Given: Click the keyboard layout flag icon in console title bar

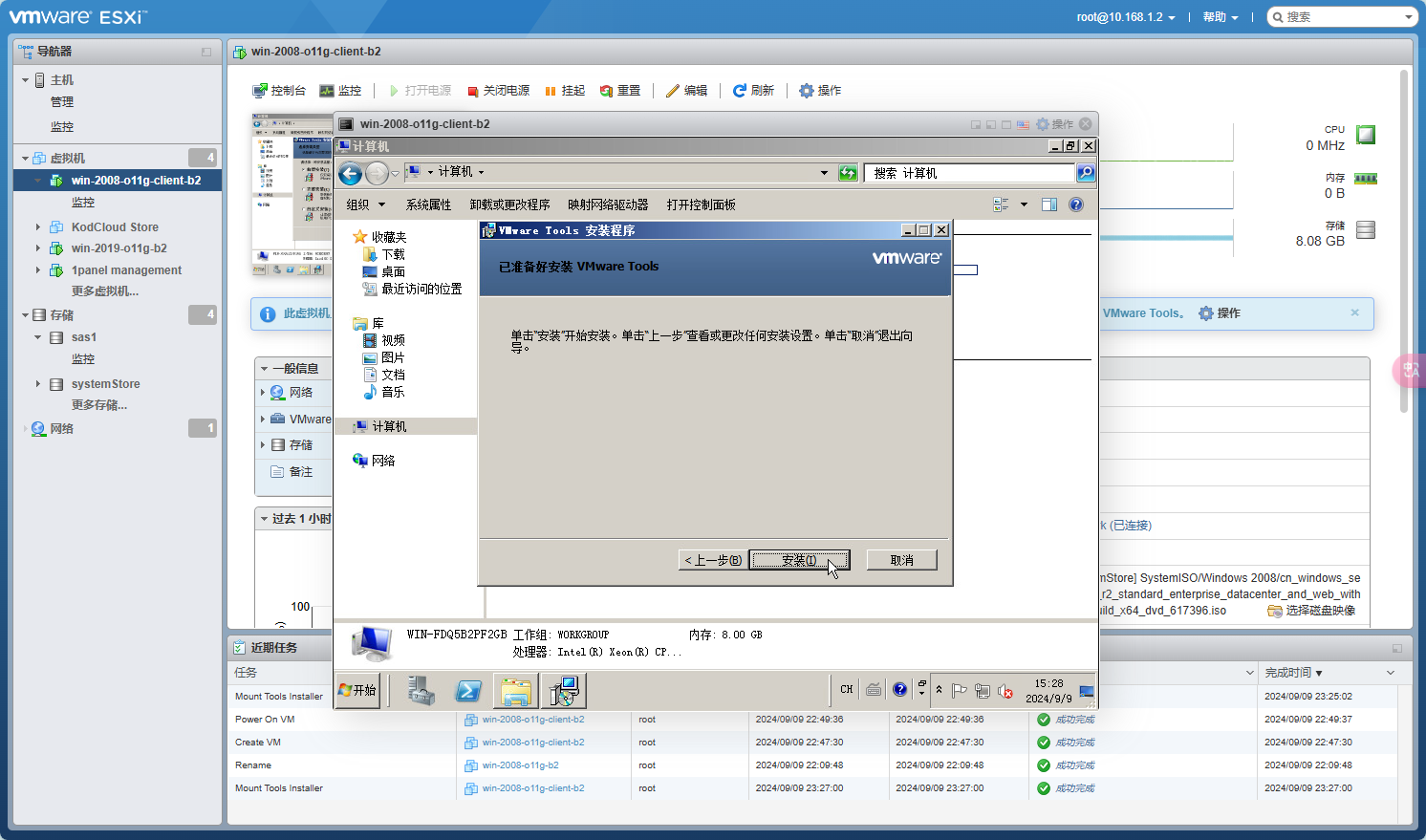Looking at the screenshot, I should [1024, 124].
